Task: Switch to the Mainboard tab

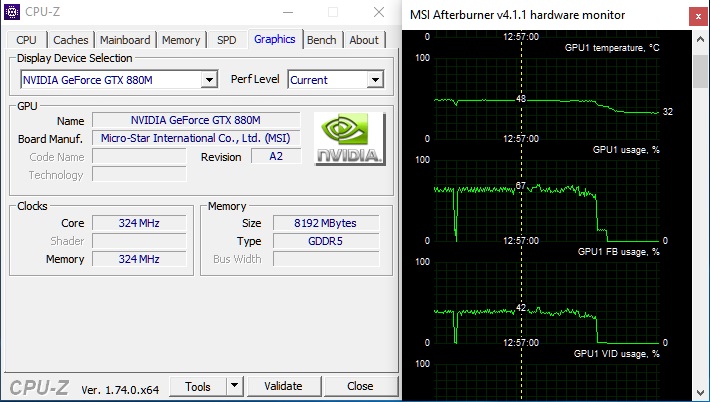Action: 125,40
